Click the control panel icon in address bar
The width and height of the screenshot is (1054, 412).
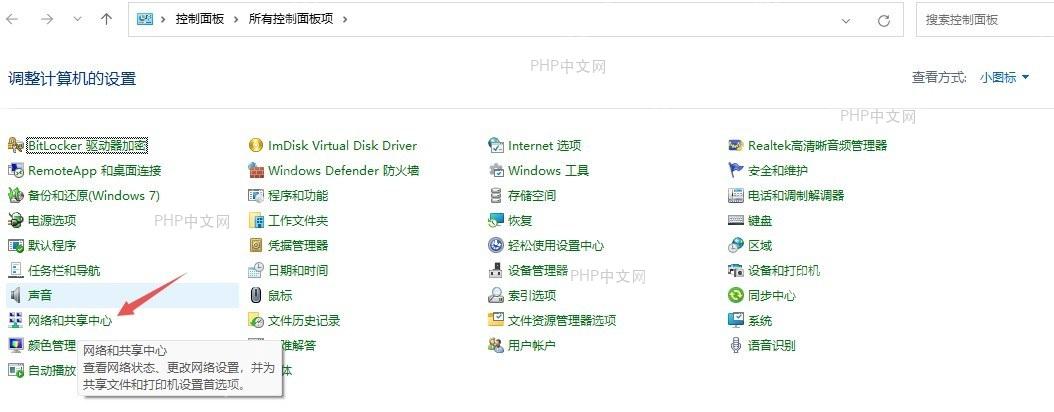145,19
